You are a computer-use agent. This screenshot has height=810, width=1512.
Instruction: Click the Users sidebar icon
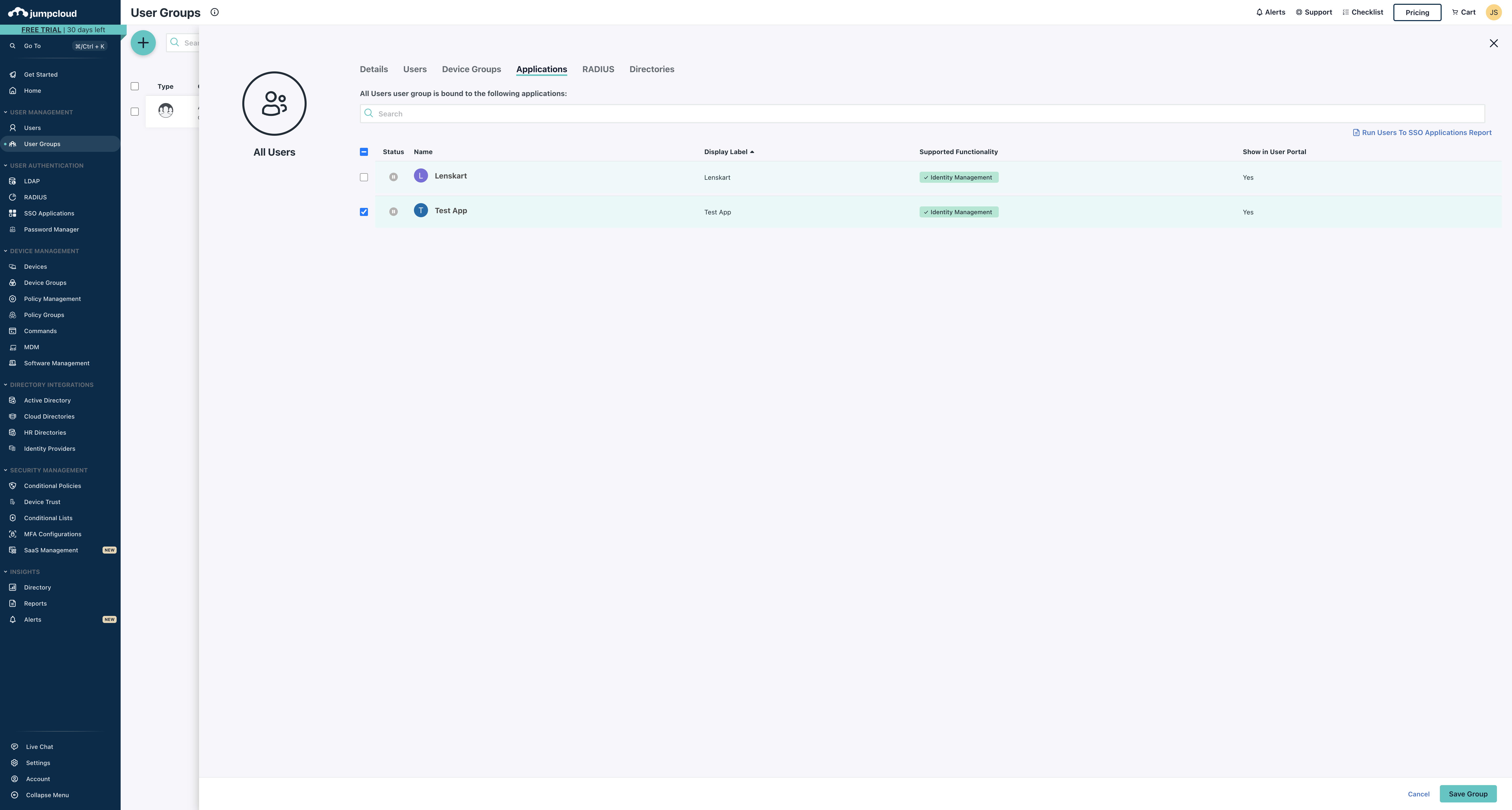tap(12, 127)
